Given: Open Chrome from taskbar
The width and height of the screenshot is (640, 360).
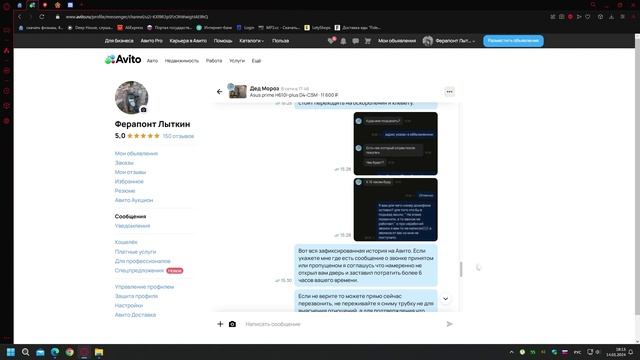Looking at the screenshot, I should coord(69,352).
